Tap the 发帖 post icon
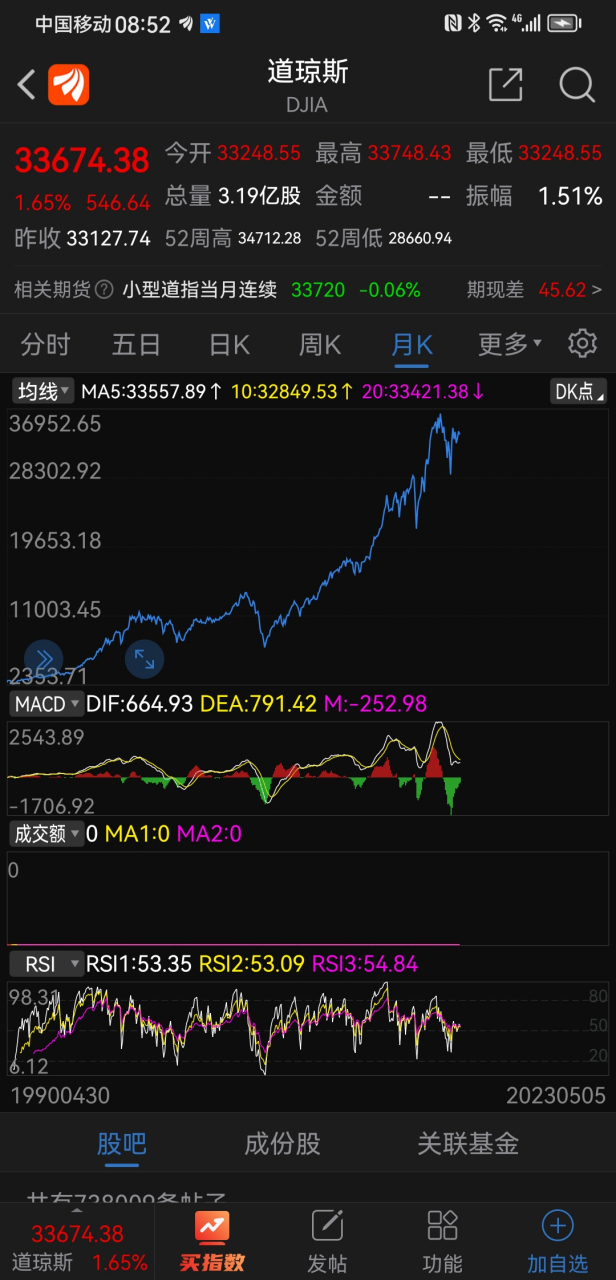Image resolution: width=616 pixels, height=1280 pixels. [327, 1240]
